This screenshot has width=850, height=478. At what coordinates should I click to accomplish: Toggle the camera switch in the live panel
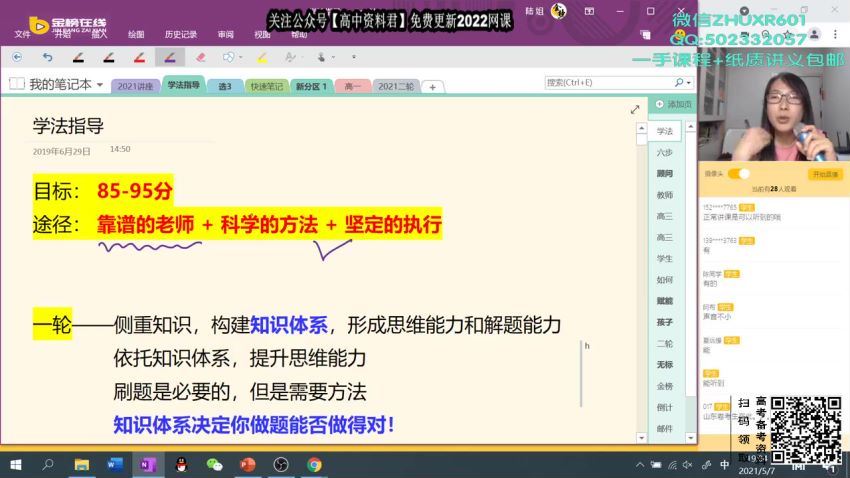tap(738, 173)
